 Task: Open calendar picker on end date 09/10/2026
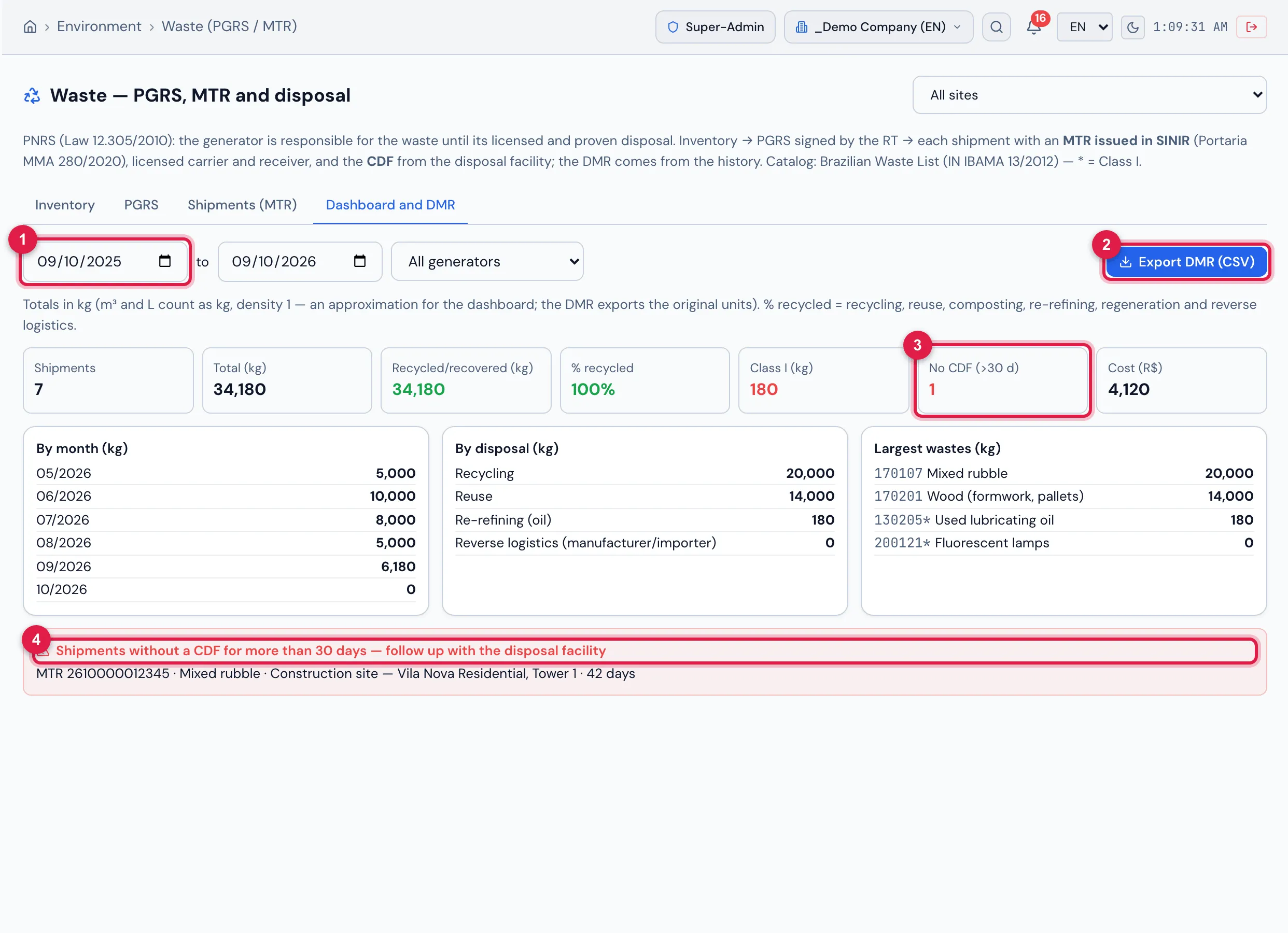point(359,261)
